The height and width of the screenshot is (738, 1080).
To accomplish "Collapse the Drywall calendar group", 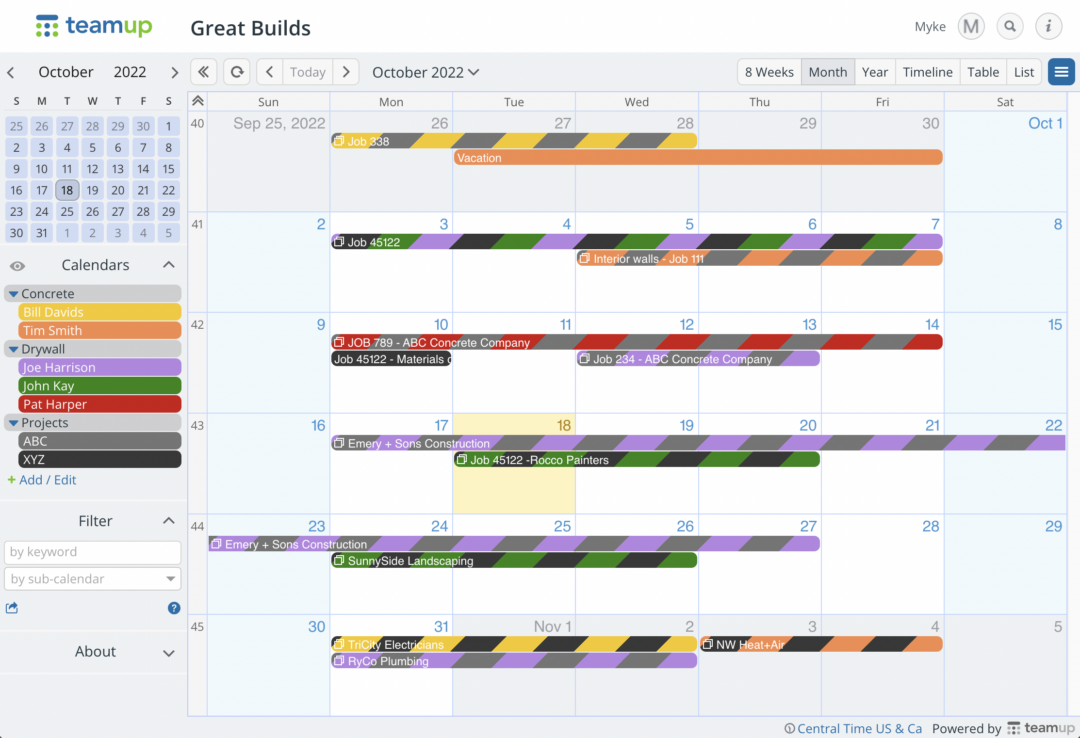I will (x=13, y=348).
